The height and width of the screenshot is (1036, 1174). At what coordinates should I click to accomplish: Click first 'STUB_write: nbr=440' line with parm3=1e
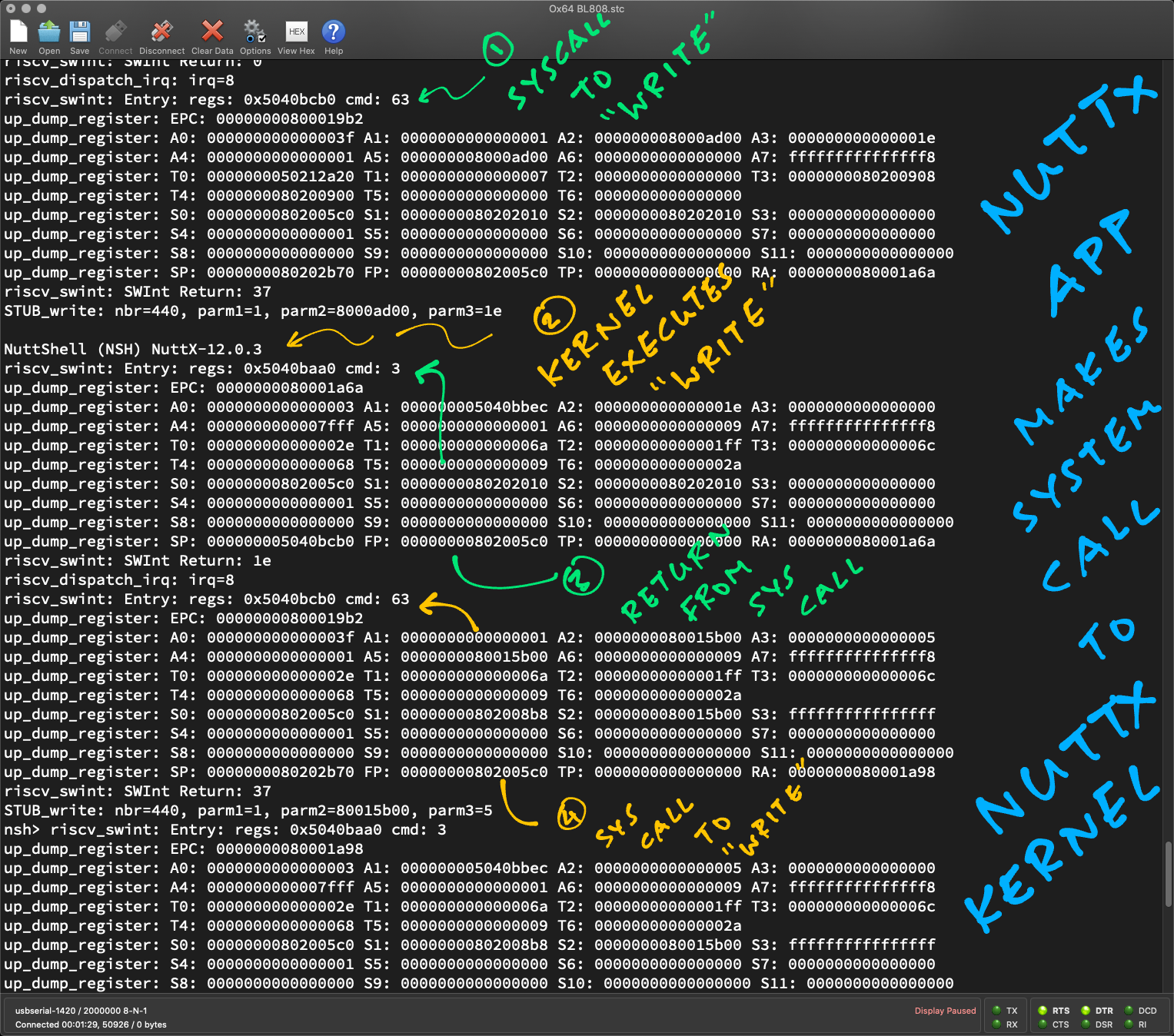coord(253,310)
